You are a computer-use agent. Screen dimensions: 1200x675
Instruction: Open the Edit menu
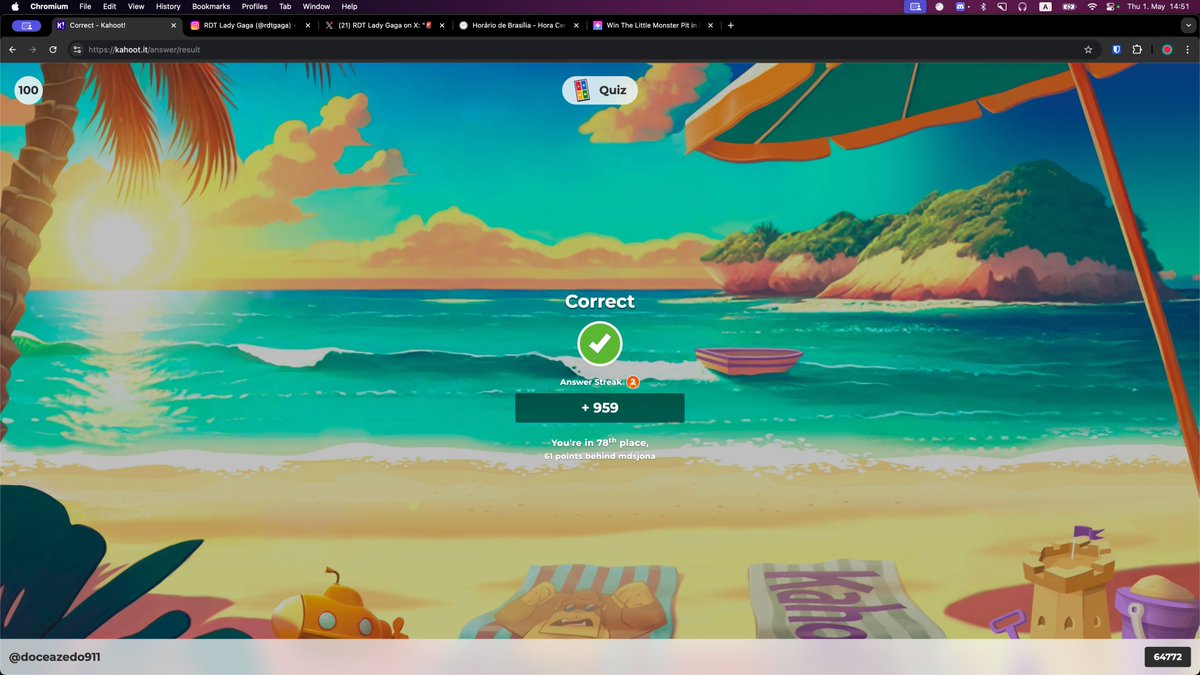tap(110, 6)
